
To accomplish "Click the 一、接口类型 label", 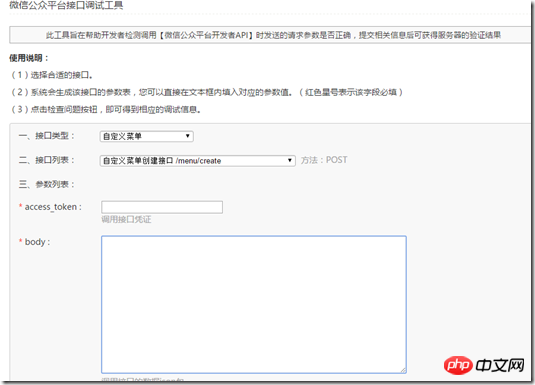I will [47, 136].
